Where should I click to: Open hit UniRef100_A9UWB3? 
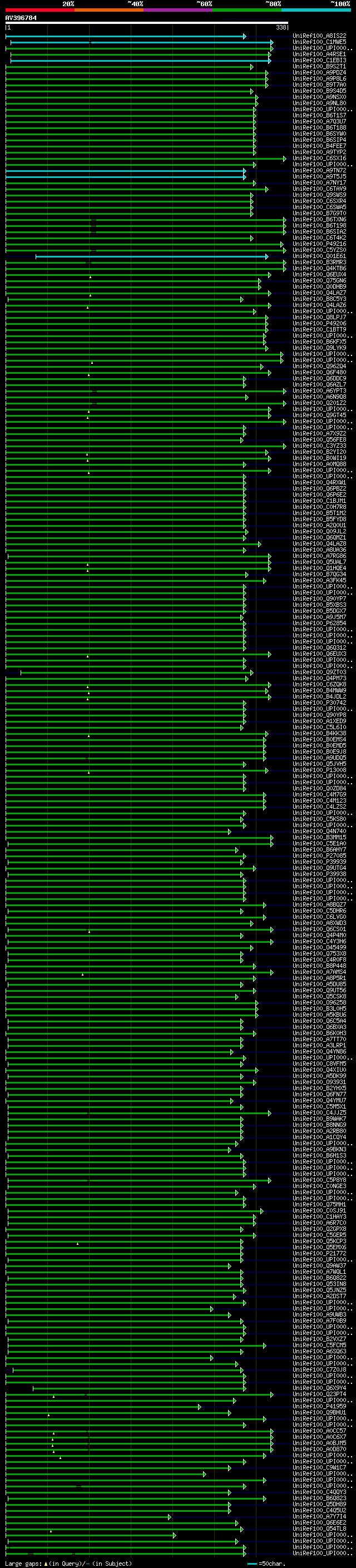(x=319, y=1315)
